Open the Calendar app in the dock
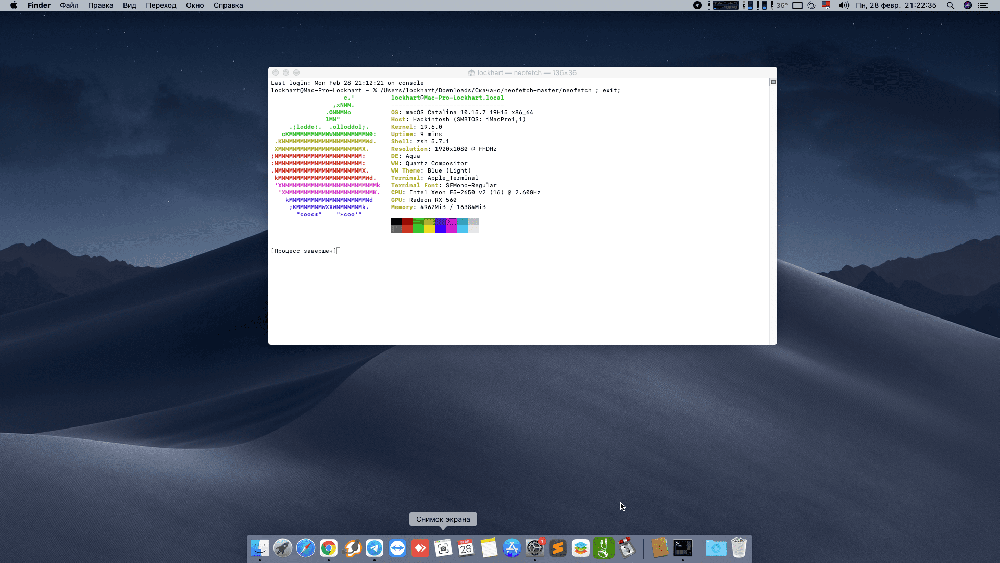1000x563 pixels. 466,548
